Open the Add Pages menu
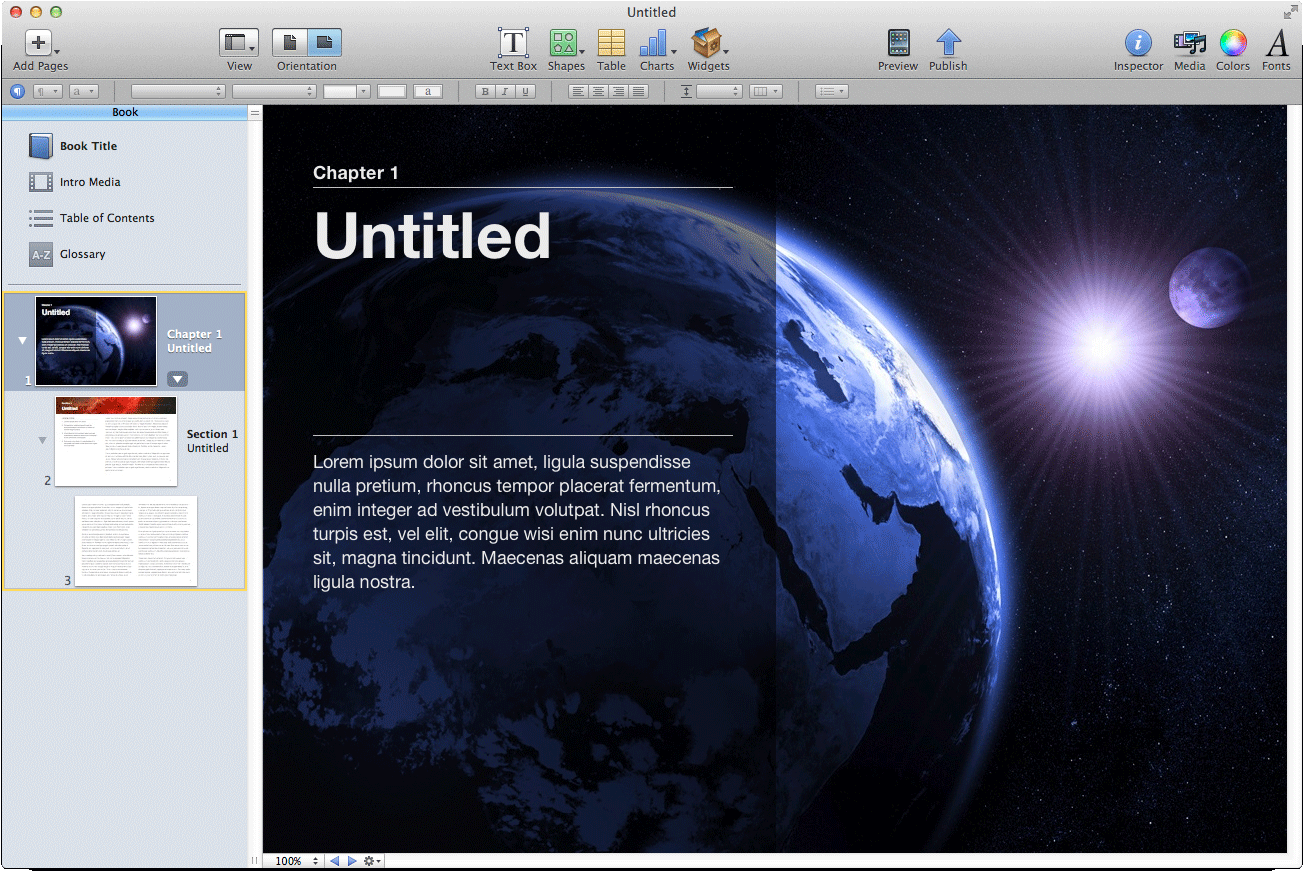 click(40, 43)
